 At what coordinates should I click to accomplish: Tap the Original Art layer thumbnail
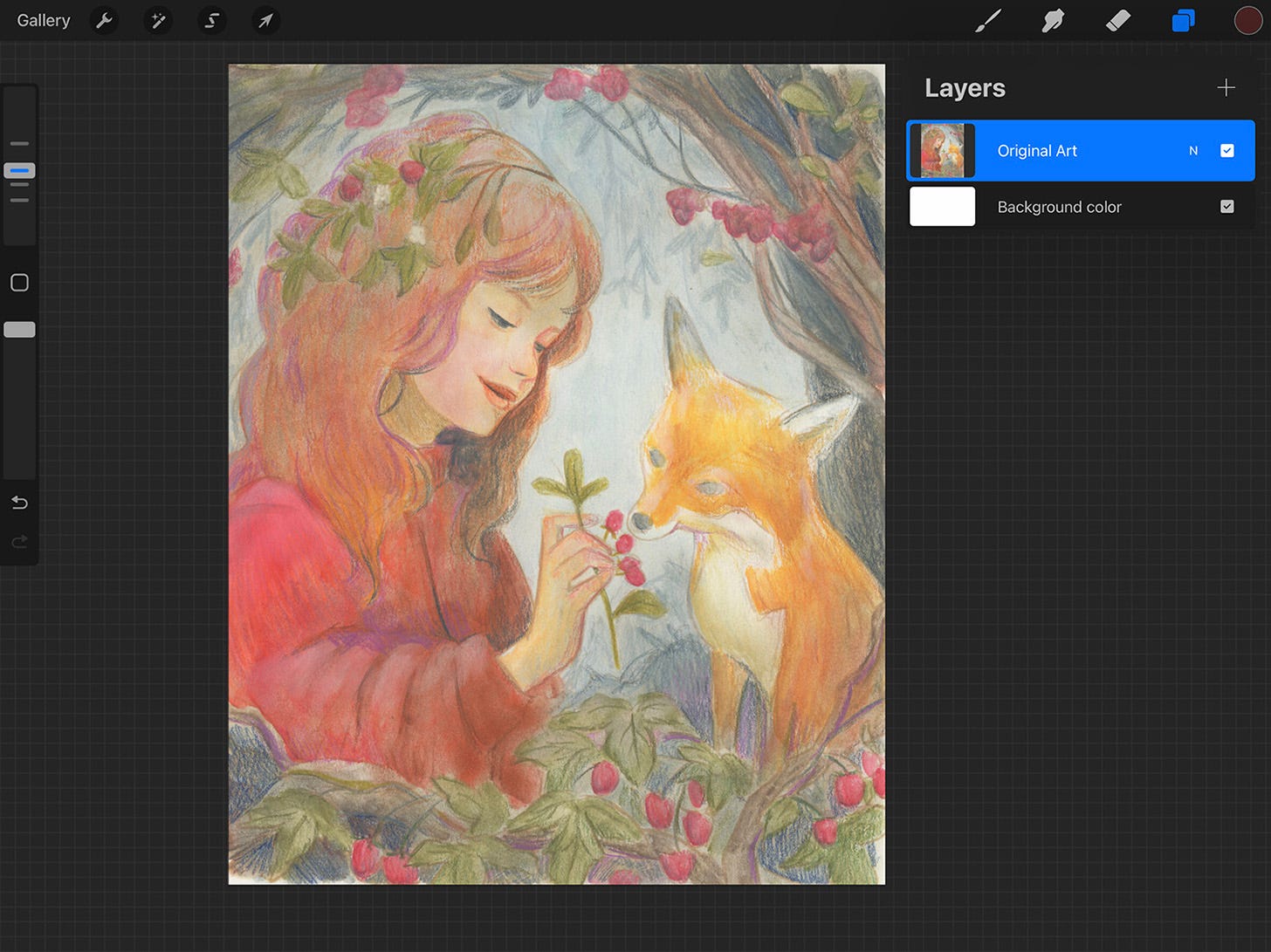(943, 150)
